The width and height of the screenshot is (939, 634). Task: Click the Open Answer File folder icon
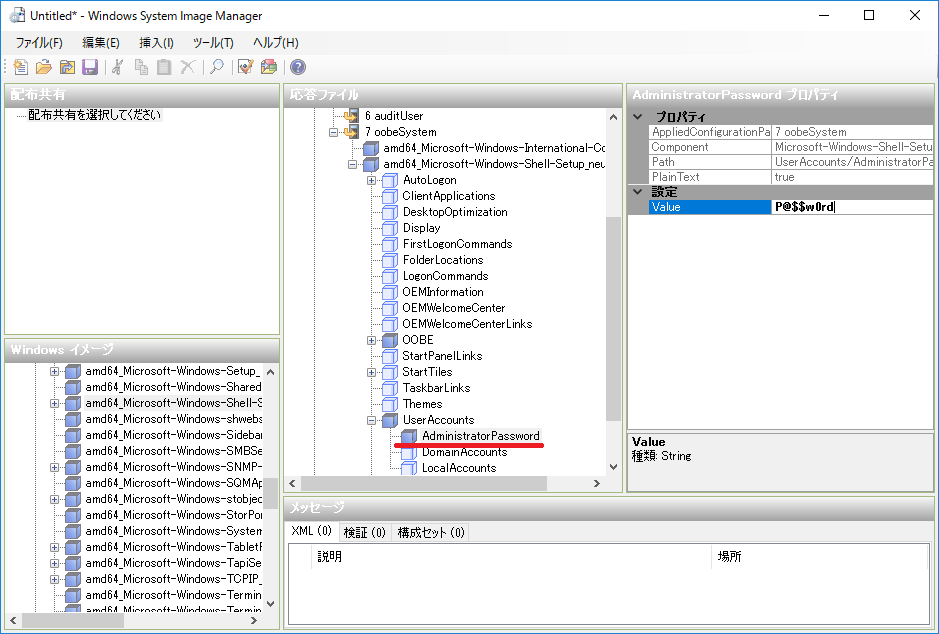tap(44, 67)
